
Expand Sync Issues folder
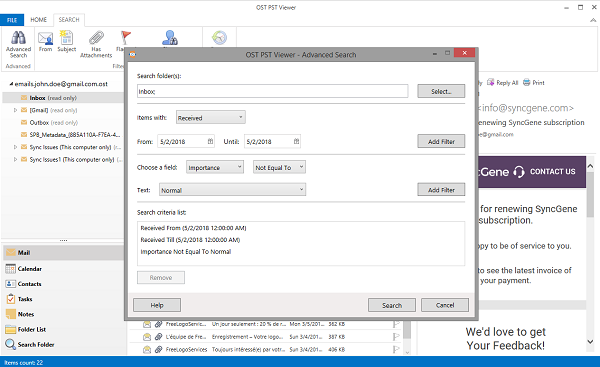pyautogui.click(x=15, y=147)
